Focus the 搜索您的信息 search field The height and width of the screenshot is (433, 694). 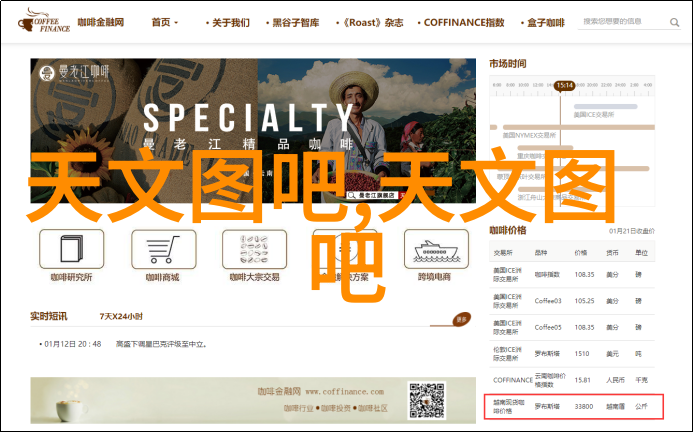click(622, 21)
